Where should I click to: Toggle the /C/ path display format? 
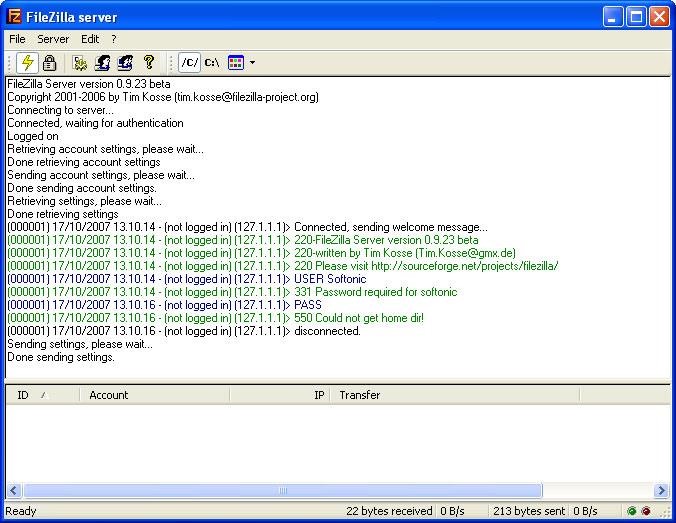[x=189, y=62]
